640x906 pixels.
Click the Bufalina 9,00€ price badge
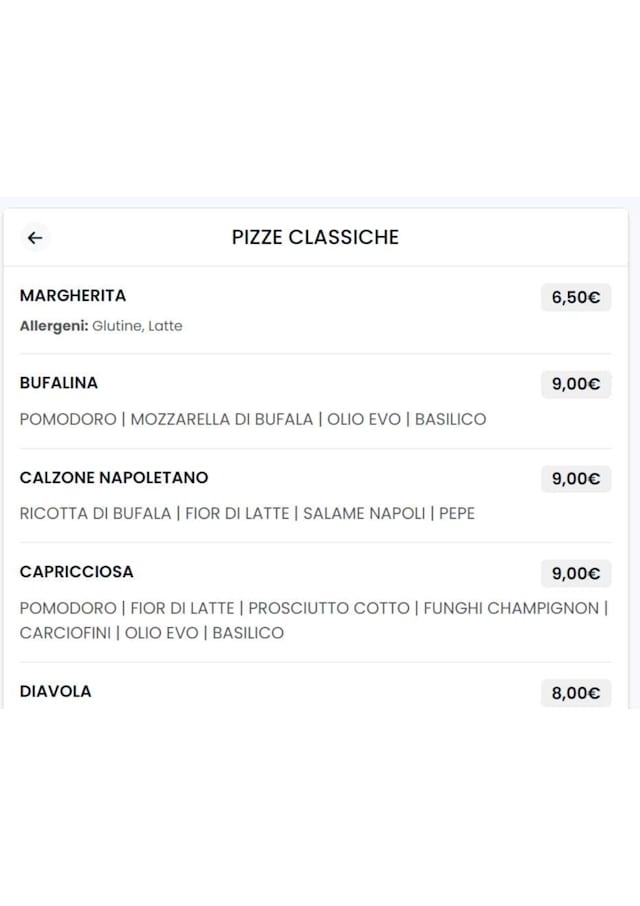point(576,384)
